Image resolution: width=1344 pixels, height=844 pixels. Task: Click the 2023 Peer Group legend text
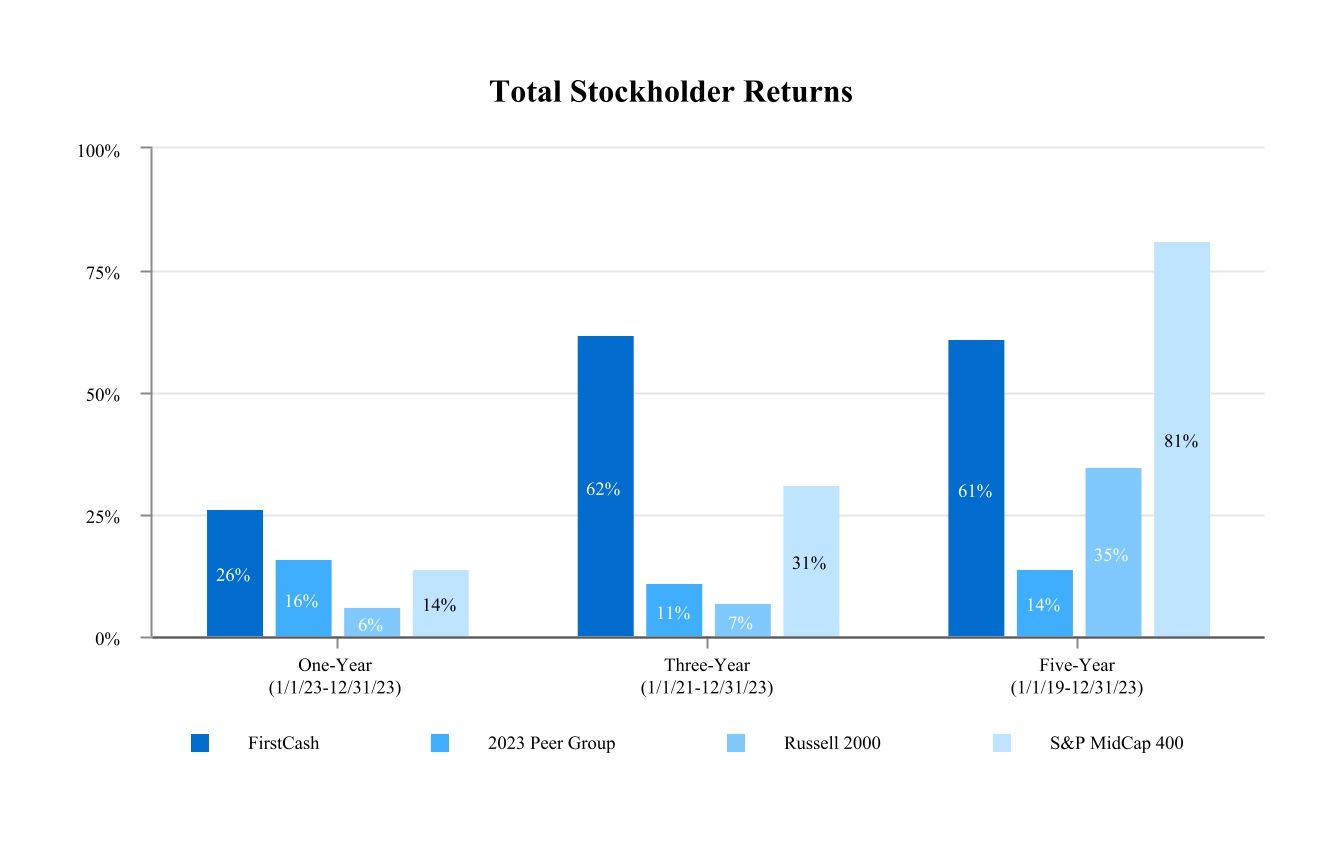pyautogui.click(x=551, y=743)
